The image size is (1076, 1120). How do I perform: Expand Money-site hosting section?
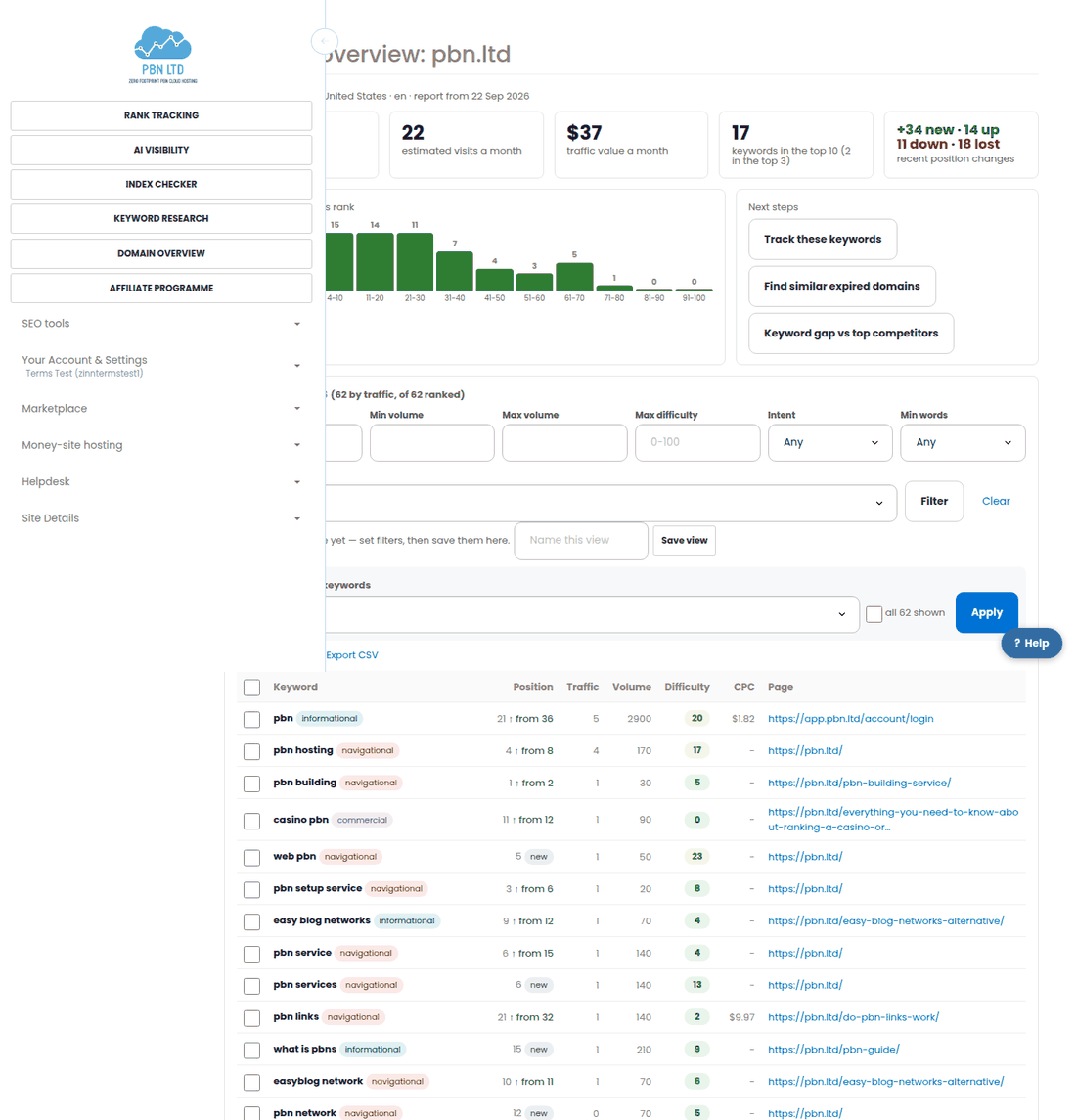161,445
